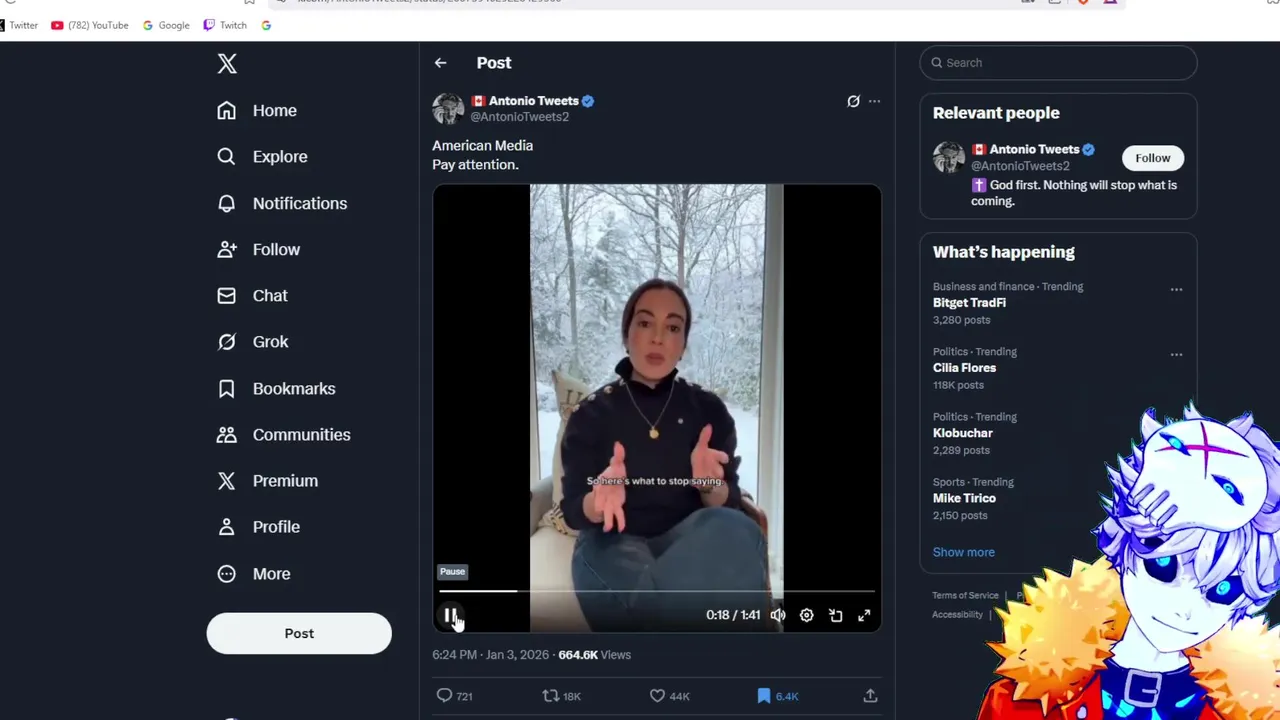Viewport: 1280px width, 720px height.
Task: Toggle picture-in-picture mode on video
Action: (x=836, y=615)
